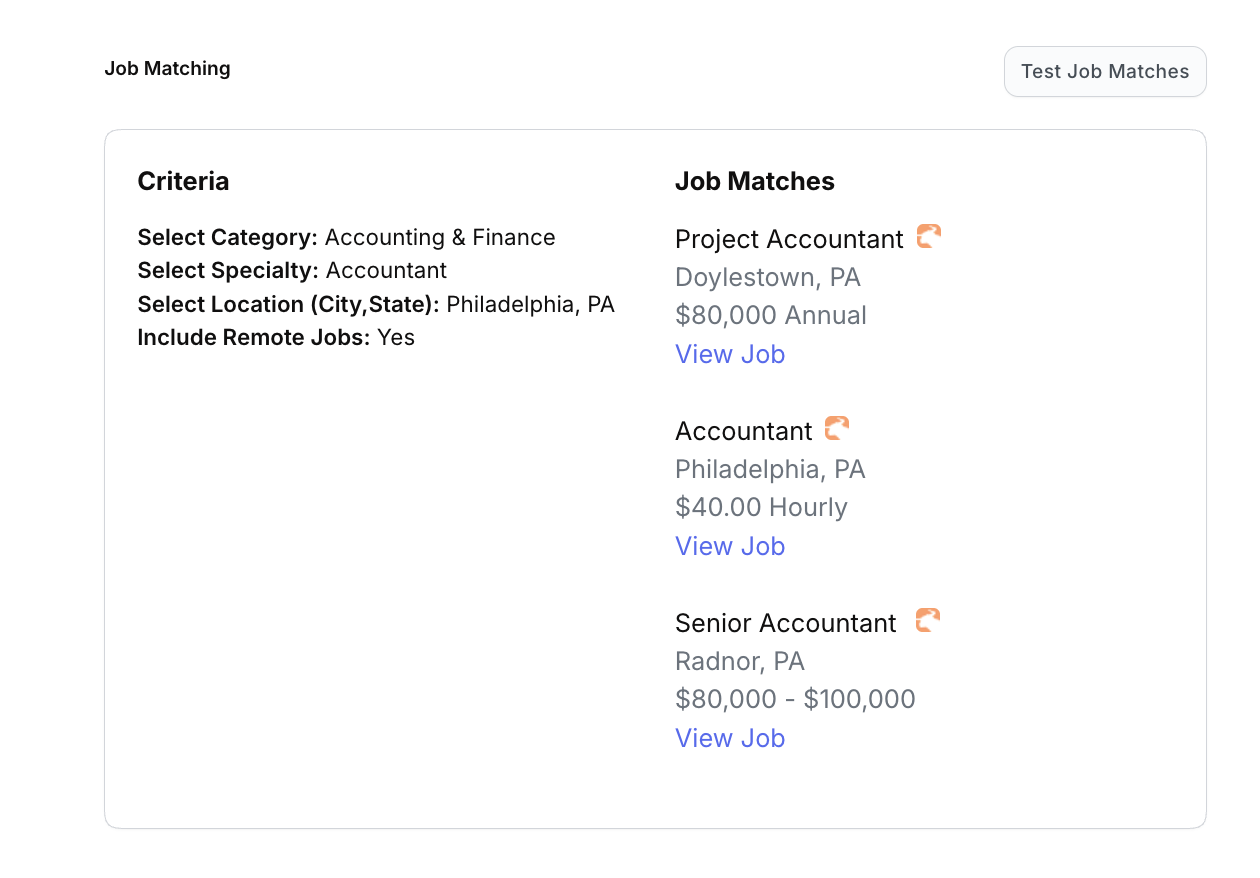Click the Radnor, PA location text

tap(739, 661)
